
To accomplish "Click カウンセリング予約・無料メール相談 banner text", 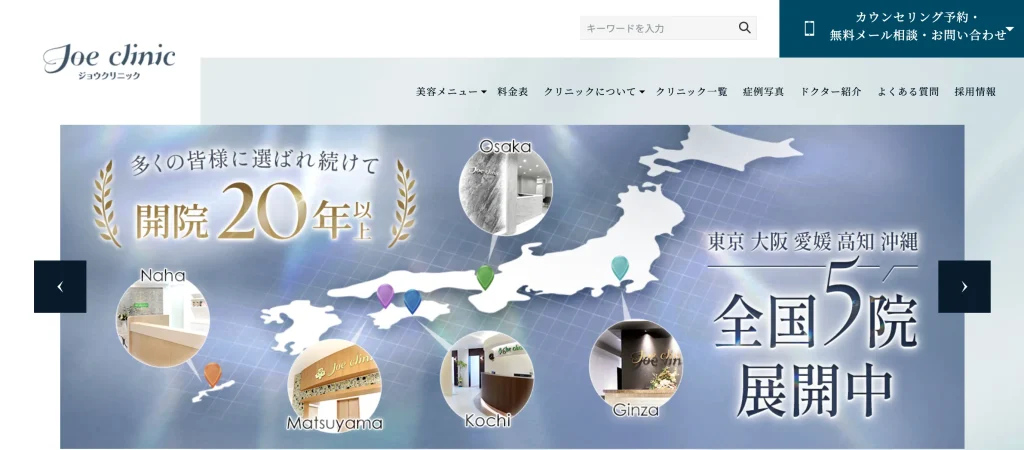I will tap(918, 27).
